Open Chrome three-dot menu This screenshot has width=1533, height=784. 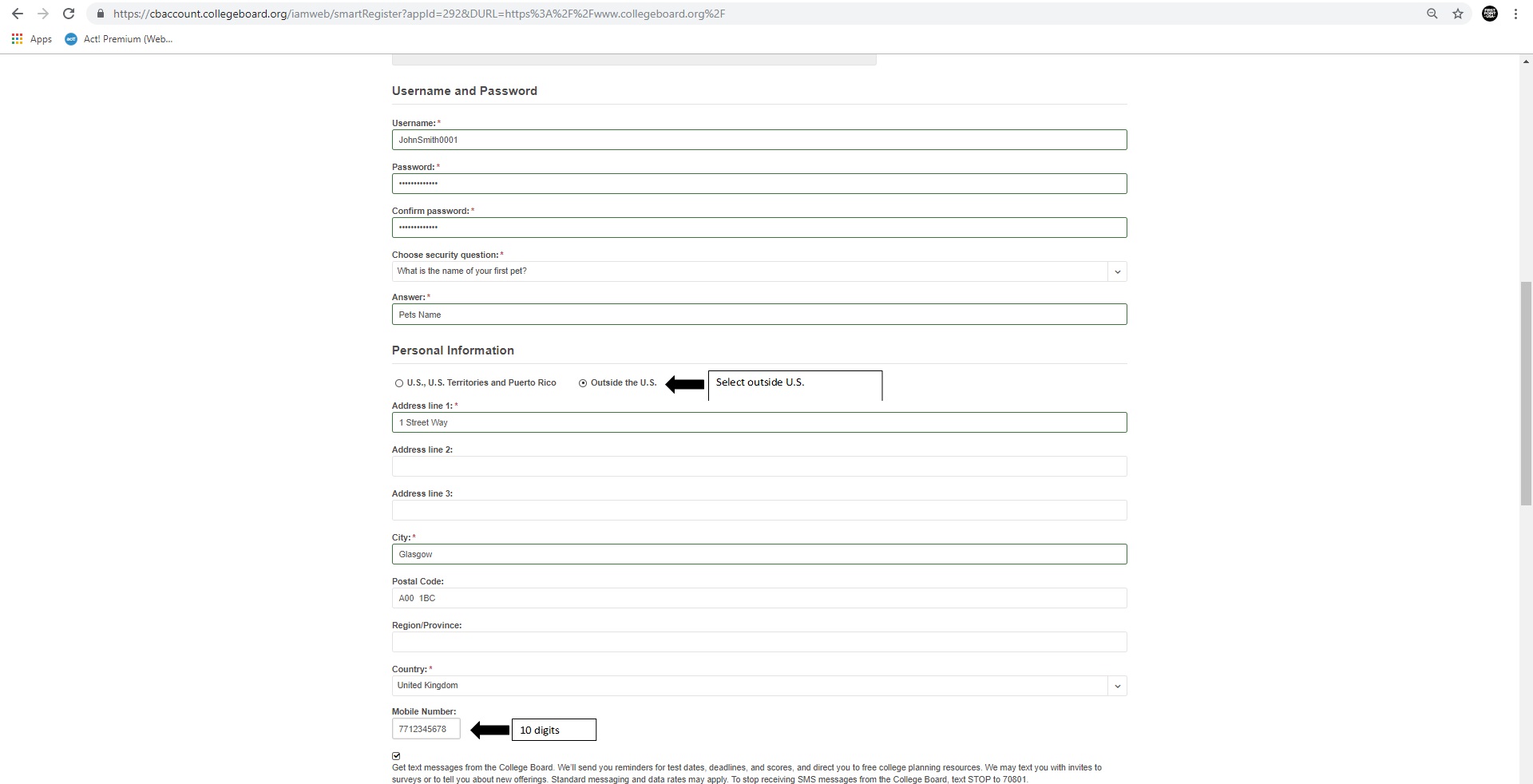pos(1515,14)
